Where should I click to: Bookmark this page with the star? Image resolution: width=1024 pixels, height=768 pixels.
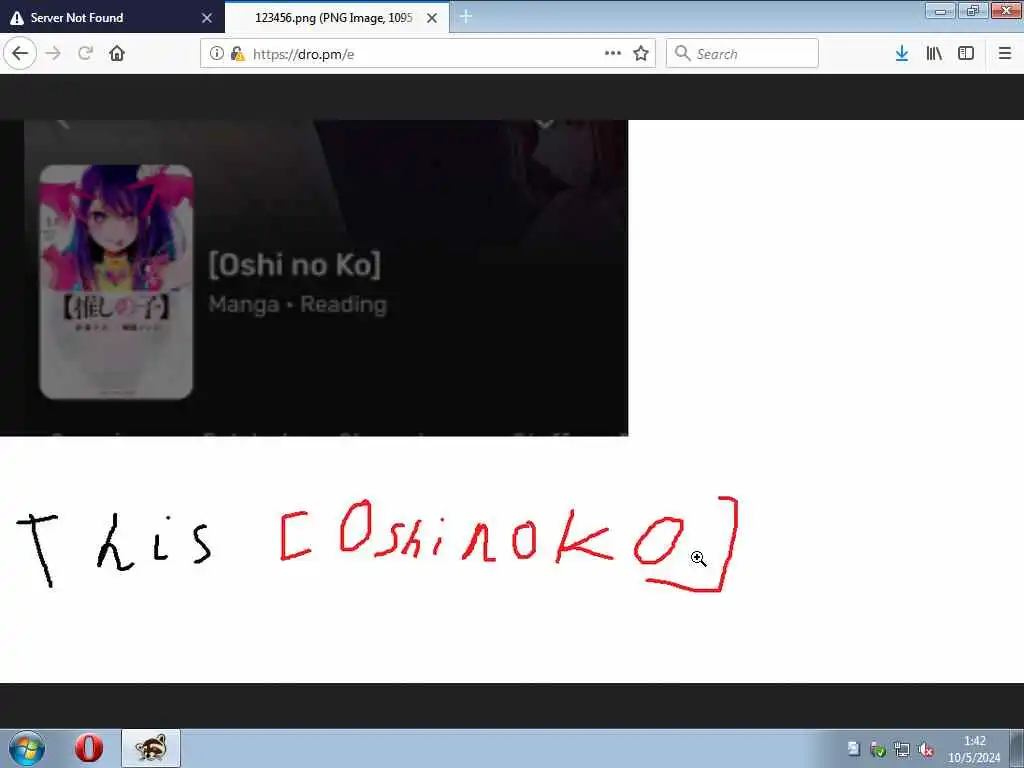click(641, 54)
